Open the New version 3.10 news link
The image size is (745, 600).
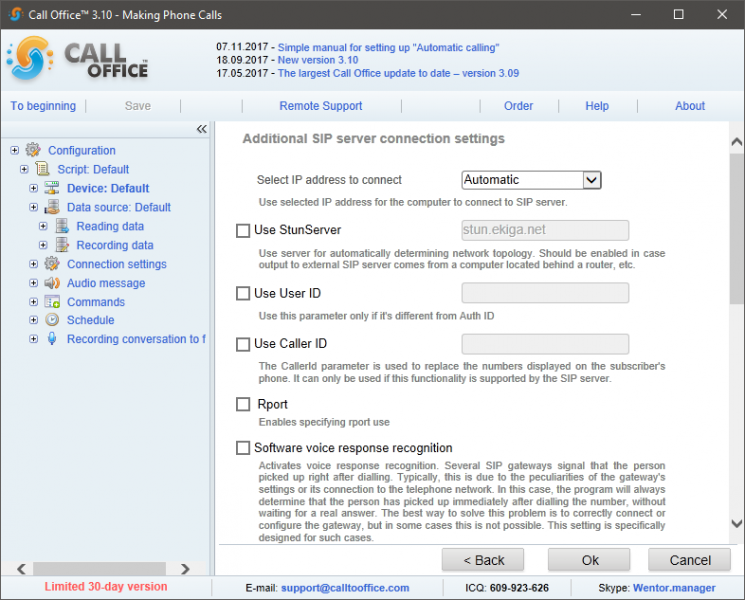(x=318, y=60)
